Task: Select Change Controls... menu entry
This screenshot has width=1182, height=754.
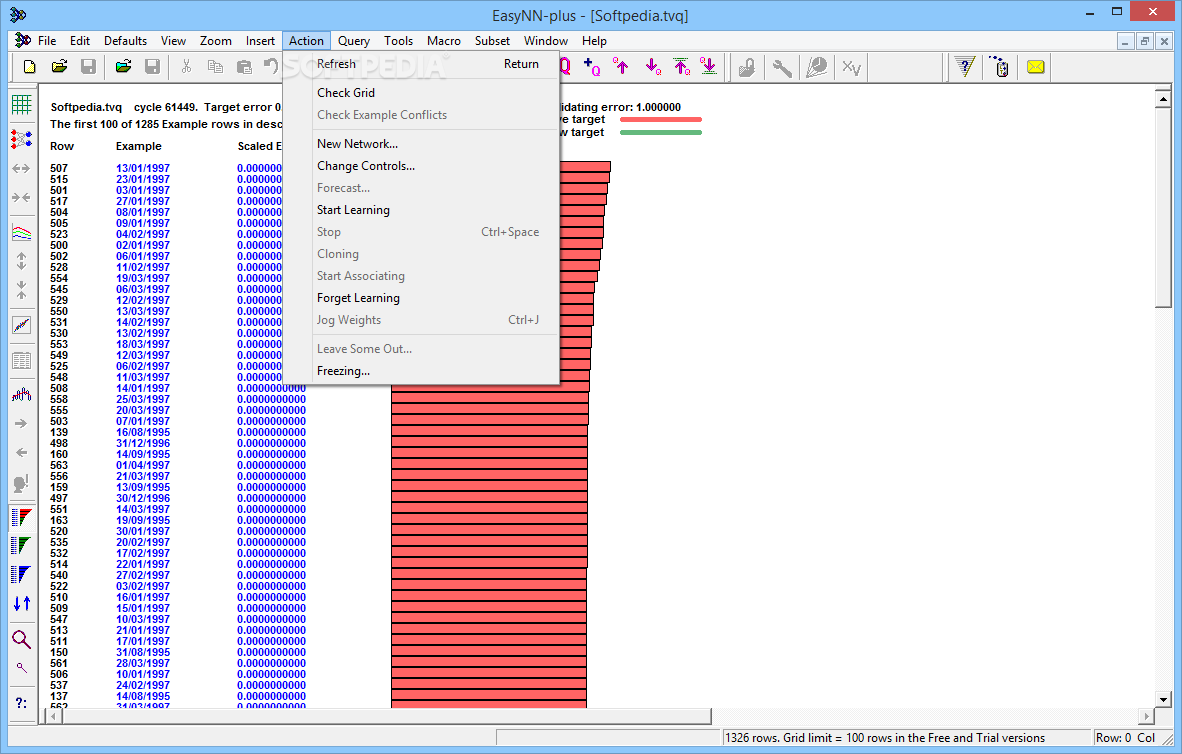Action: 421,166
